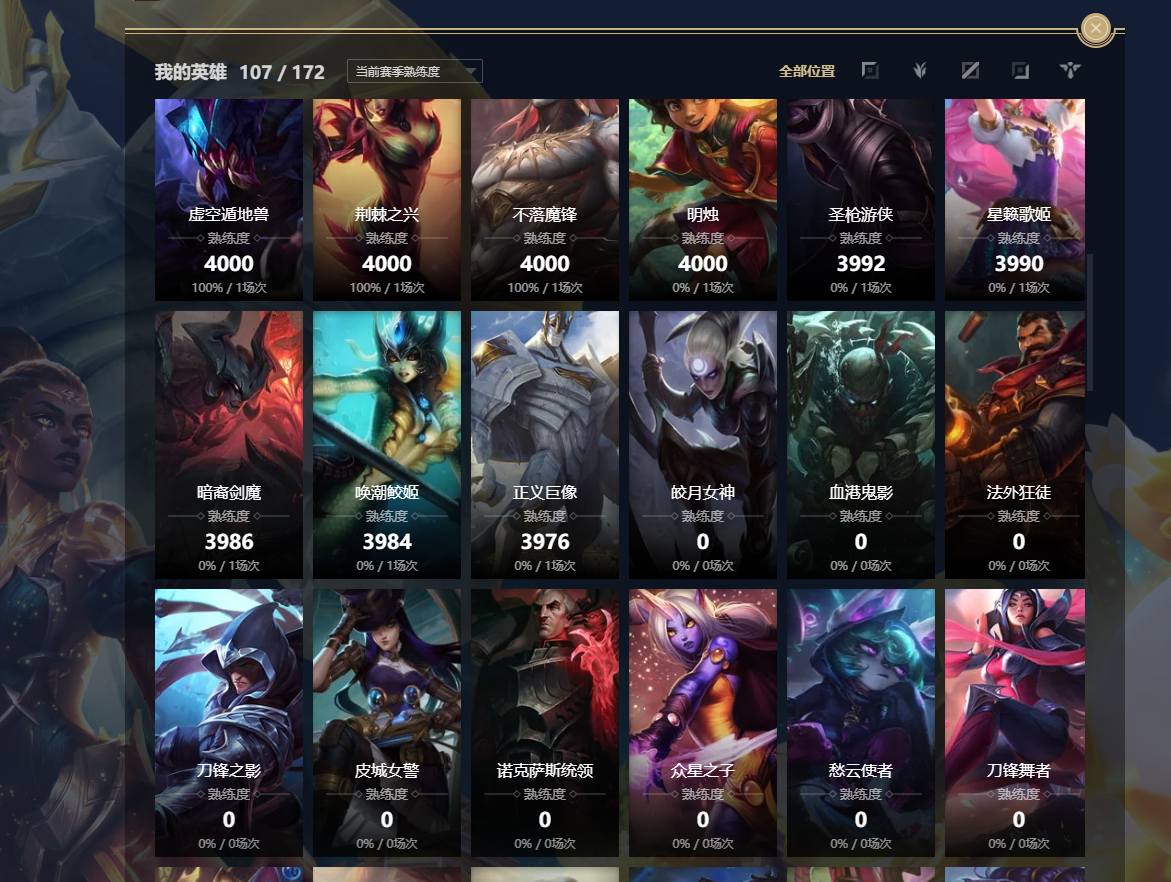Open the 暗裔剑魔 champion card

(x=229, y=444)
